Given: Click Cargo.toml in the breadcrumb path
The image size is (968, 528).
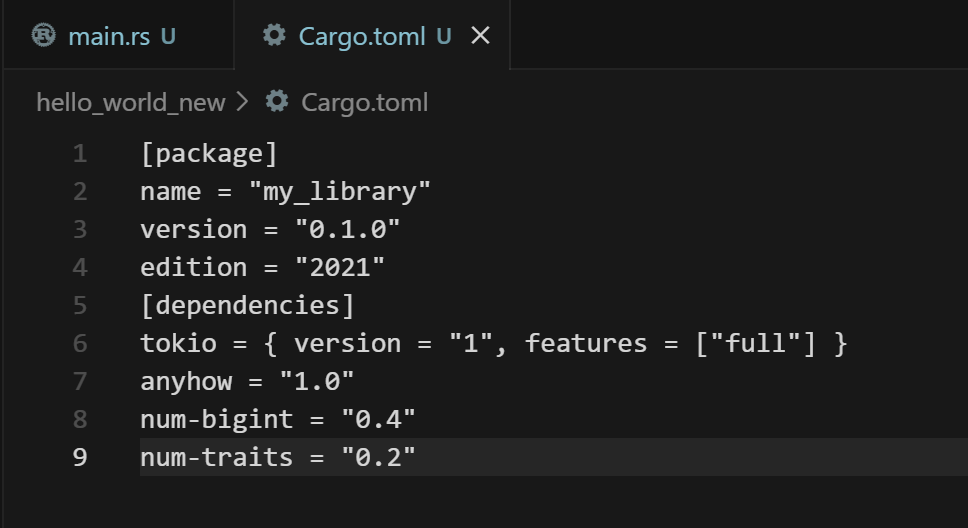Looking at the screenshot, I should pos(364,102).
